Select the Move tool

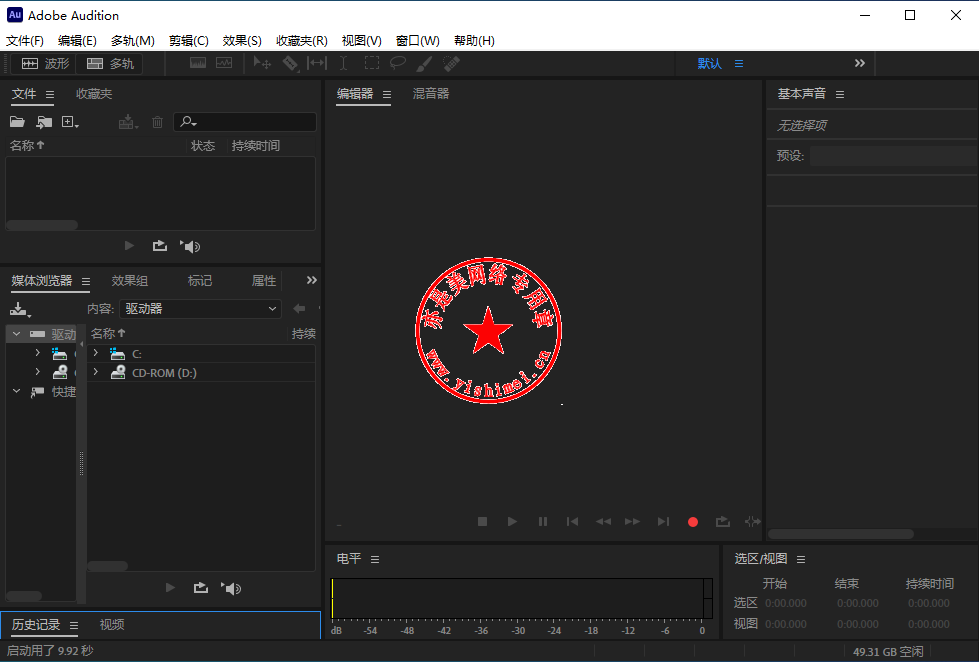(262, 63)
